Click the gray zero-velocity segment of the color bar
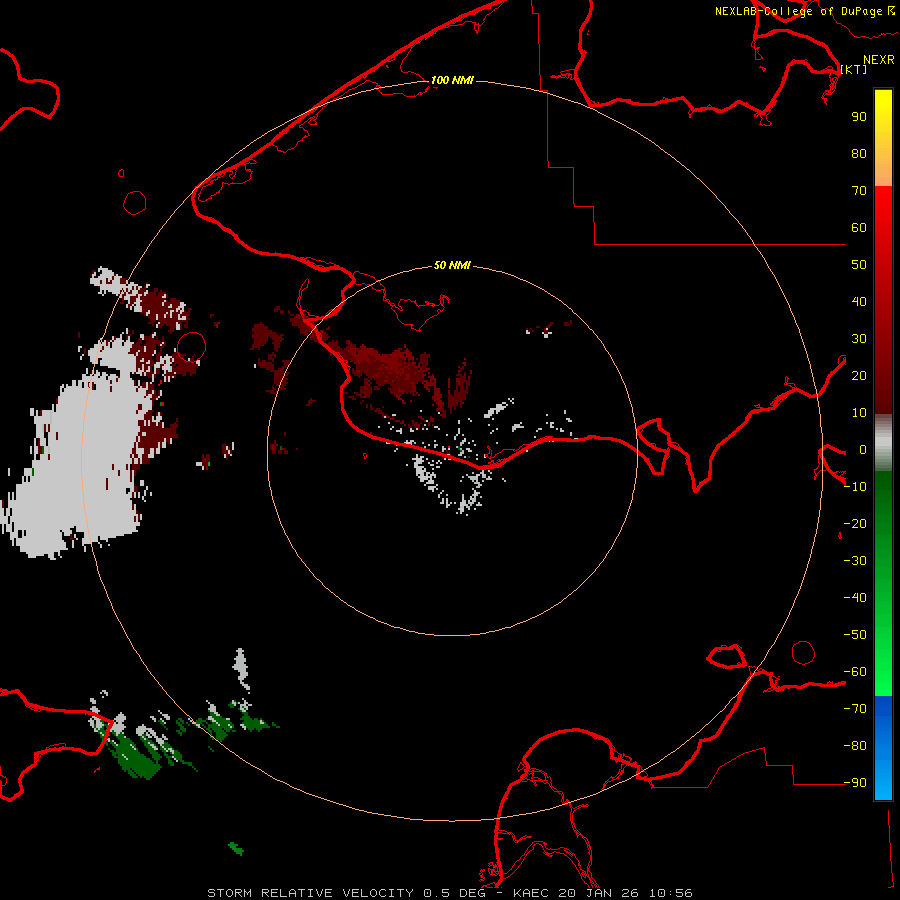This screenshot has height=900, width=900. point(883,443)
